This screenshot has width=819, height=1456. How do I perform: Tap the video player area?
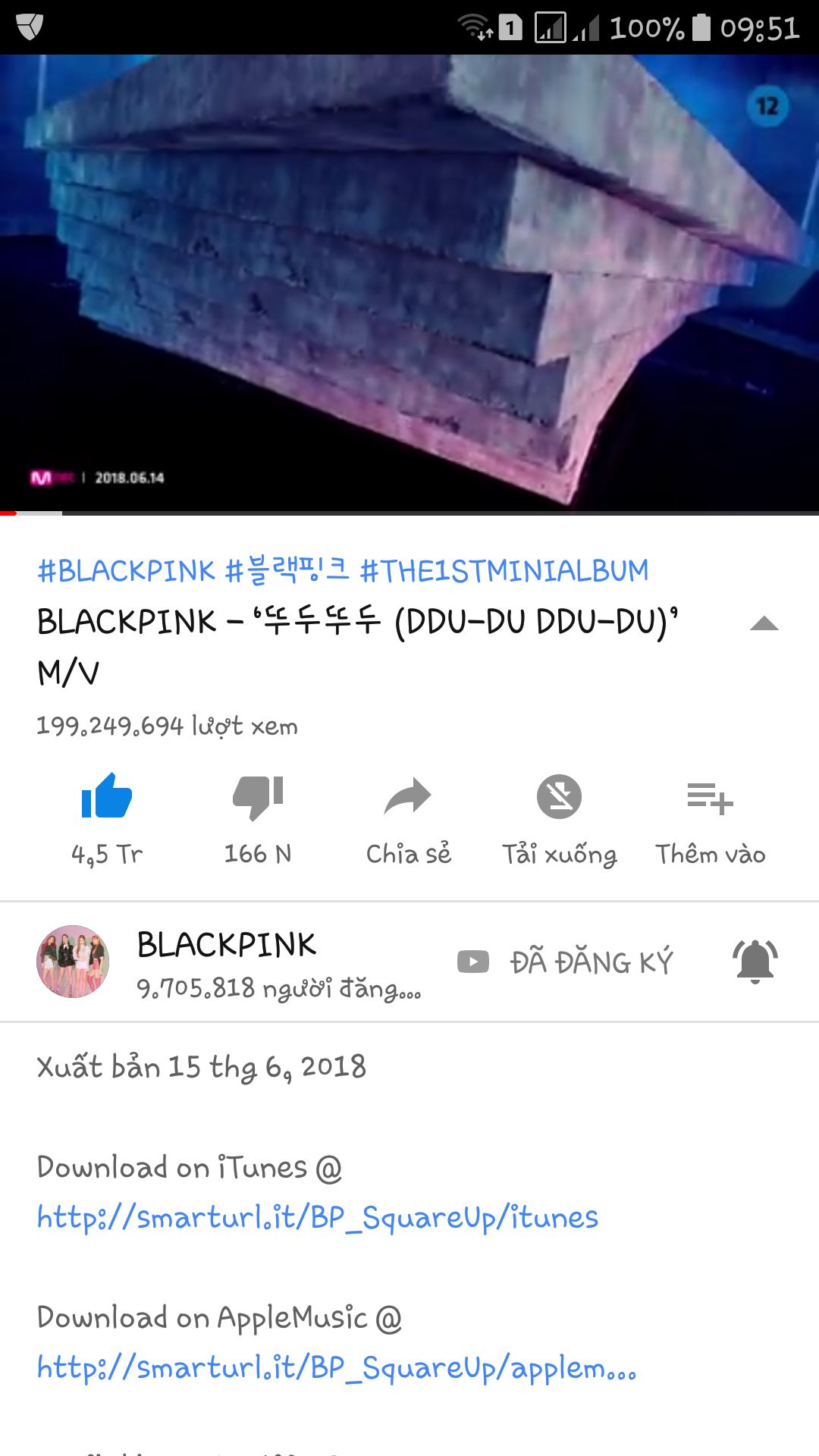pyautogui.click(x=409, y=282)
